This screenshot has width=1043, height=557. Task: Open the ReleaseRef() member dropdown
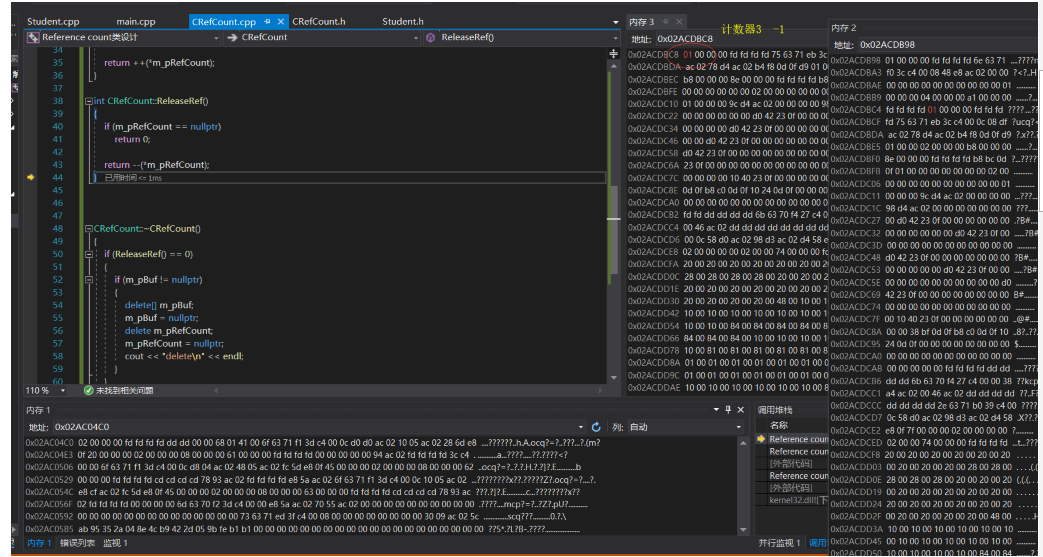pyautogui.click(x=614, y=38)
